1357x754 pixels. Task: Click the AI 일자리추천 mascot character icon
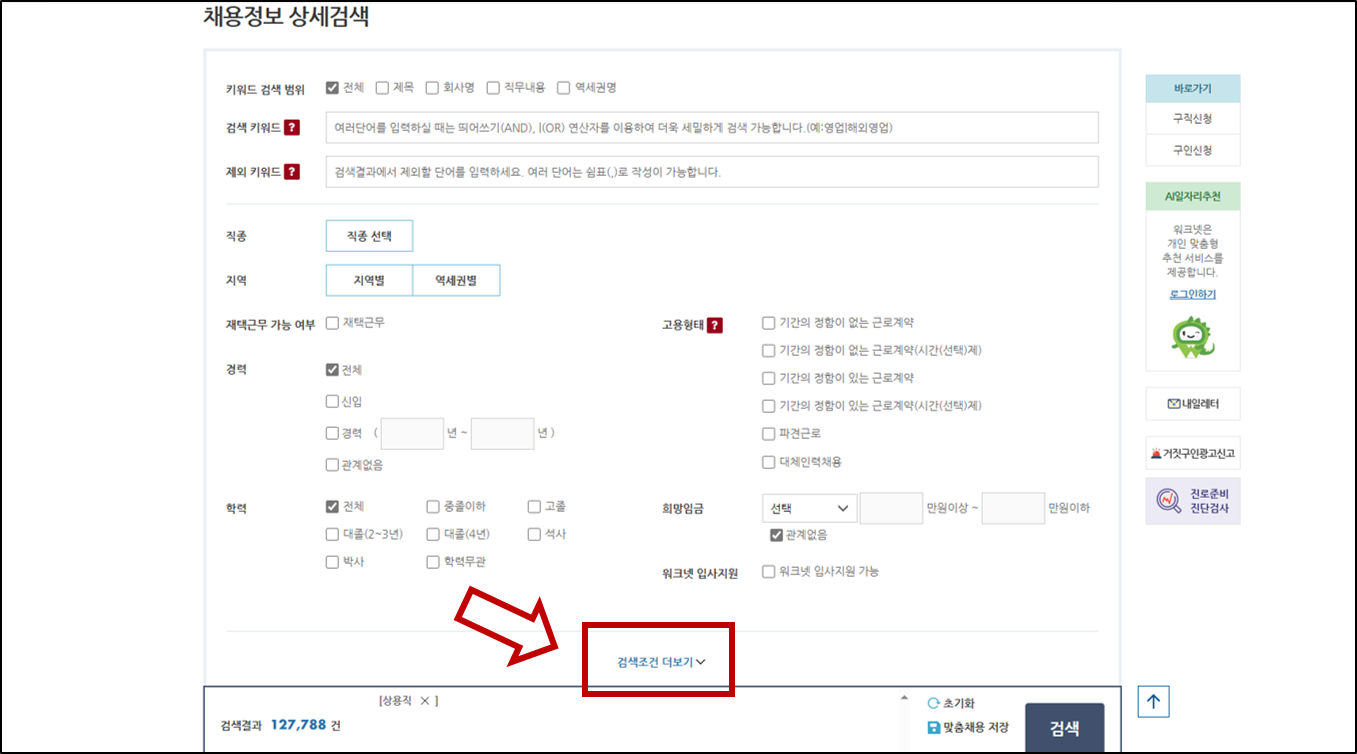[1192, 339]
